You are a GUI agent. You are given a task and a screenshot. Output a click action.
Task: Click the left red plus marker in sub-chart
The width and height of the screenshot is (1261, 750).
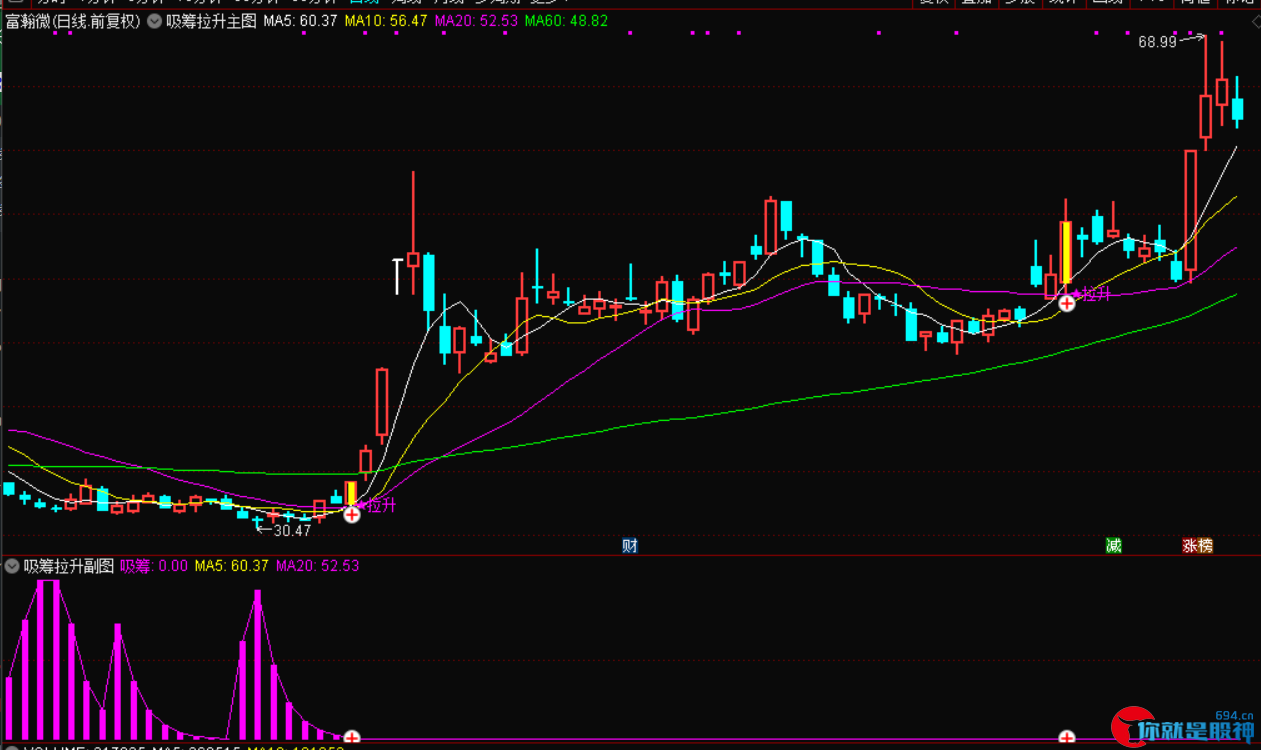352,739
